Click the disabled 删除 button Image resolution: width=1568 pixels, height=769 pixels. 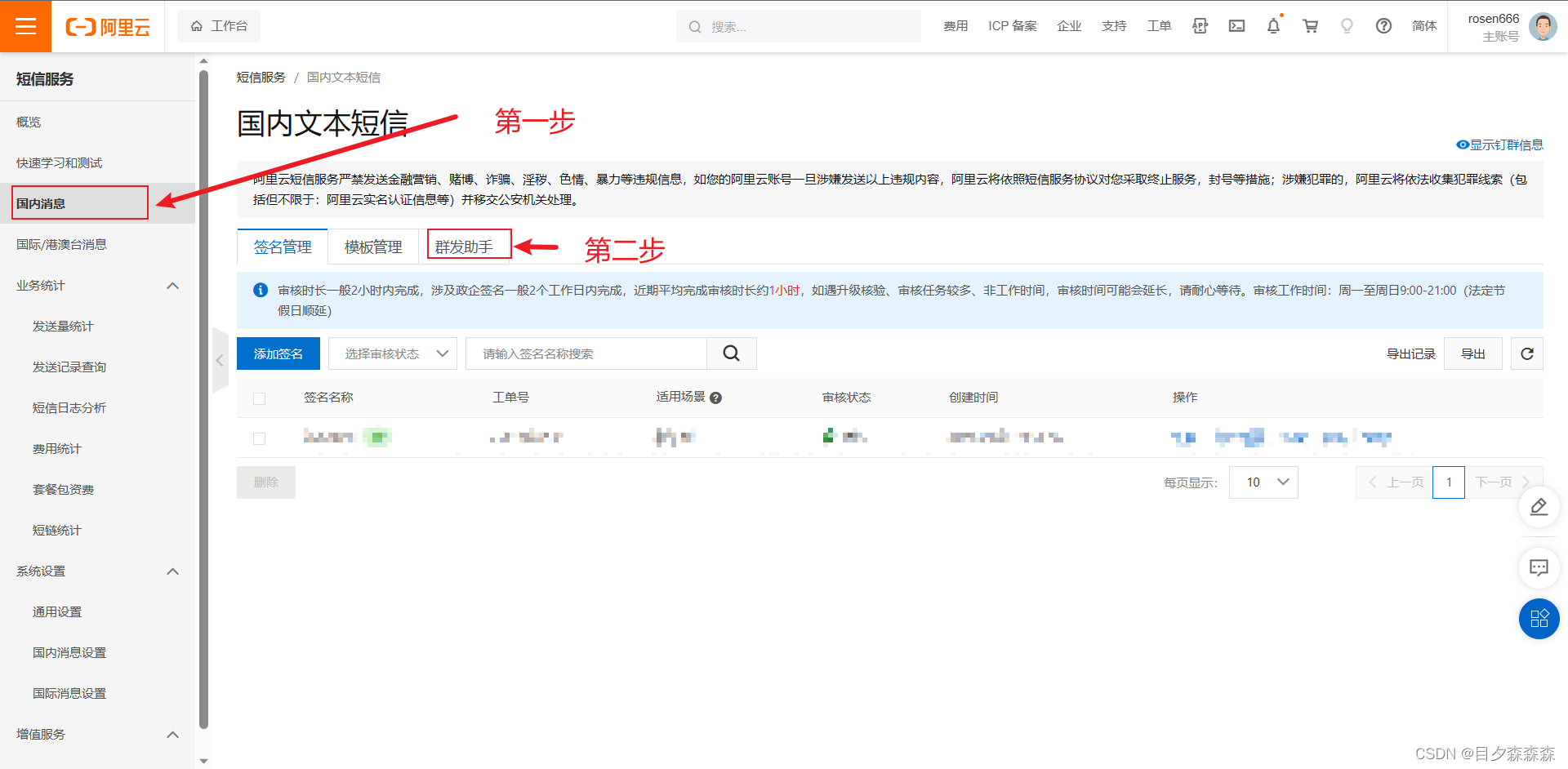[266, 482]
